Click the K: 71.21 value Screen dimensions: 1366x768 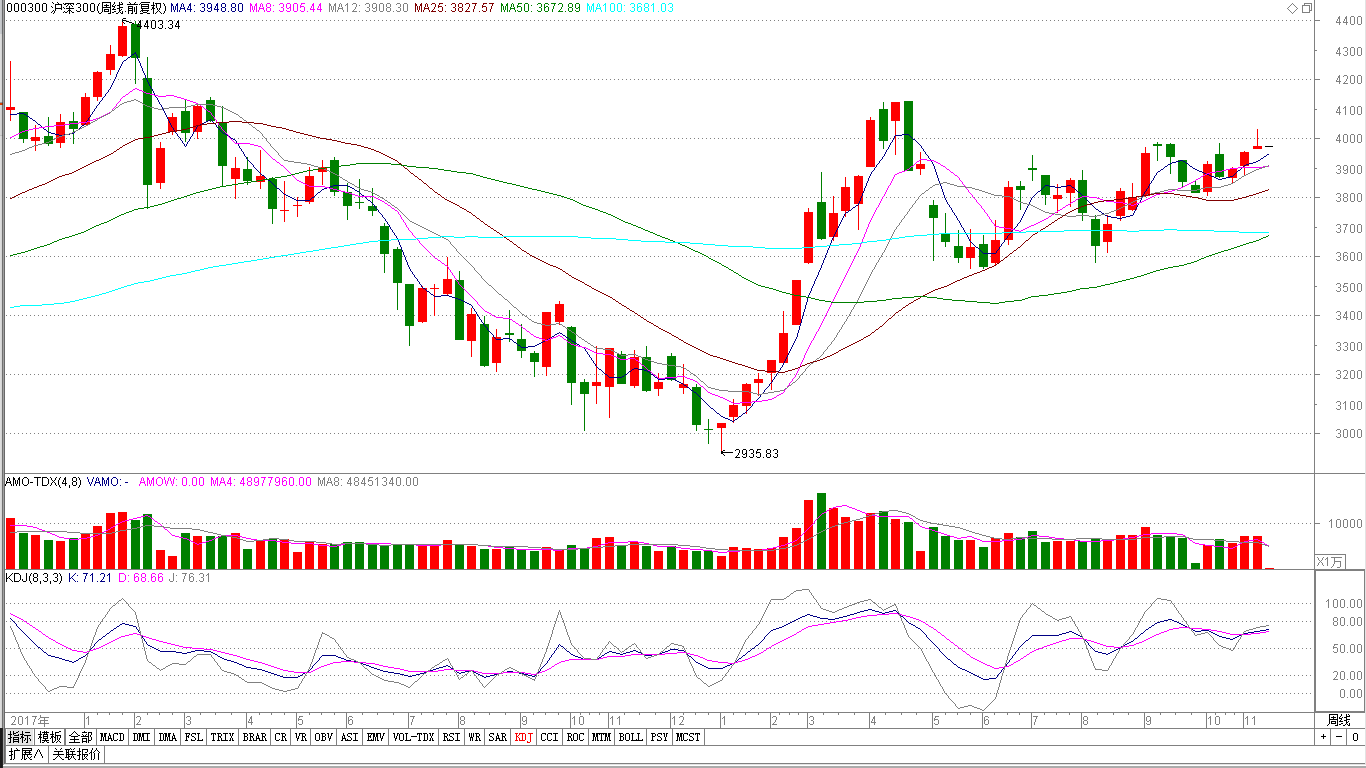(89, 578)
